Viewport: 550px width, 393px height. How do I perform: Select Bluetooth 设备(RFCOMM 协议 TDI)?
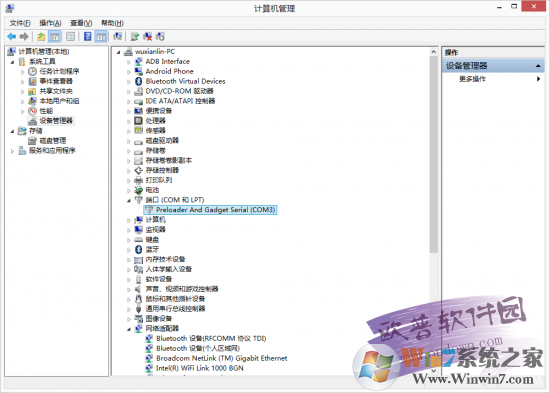(211, 338)
